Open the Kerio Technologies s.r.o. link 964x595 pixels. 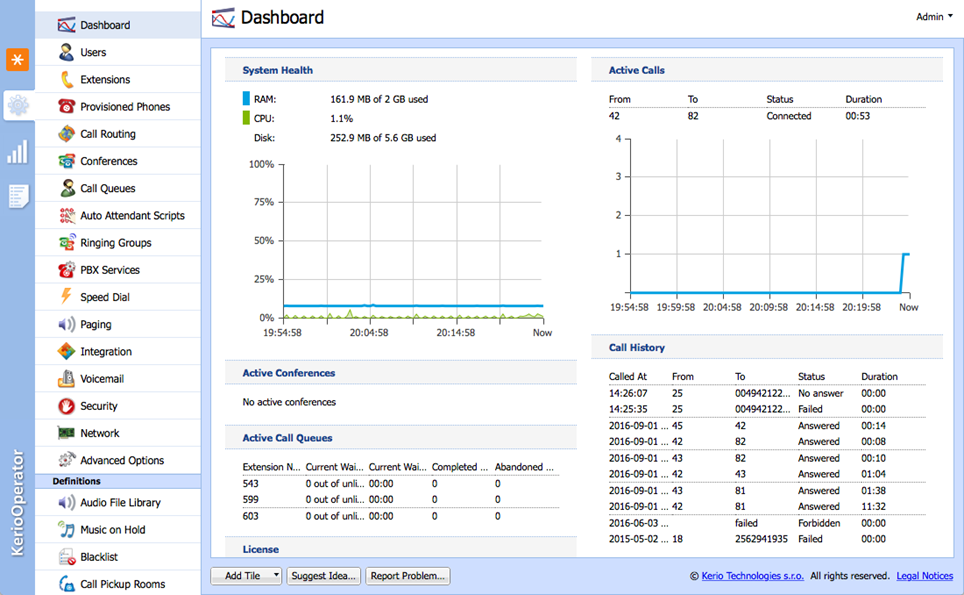click(753, 576)
